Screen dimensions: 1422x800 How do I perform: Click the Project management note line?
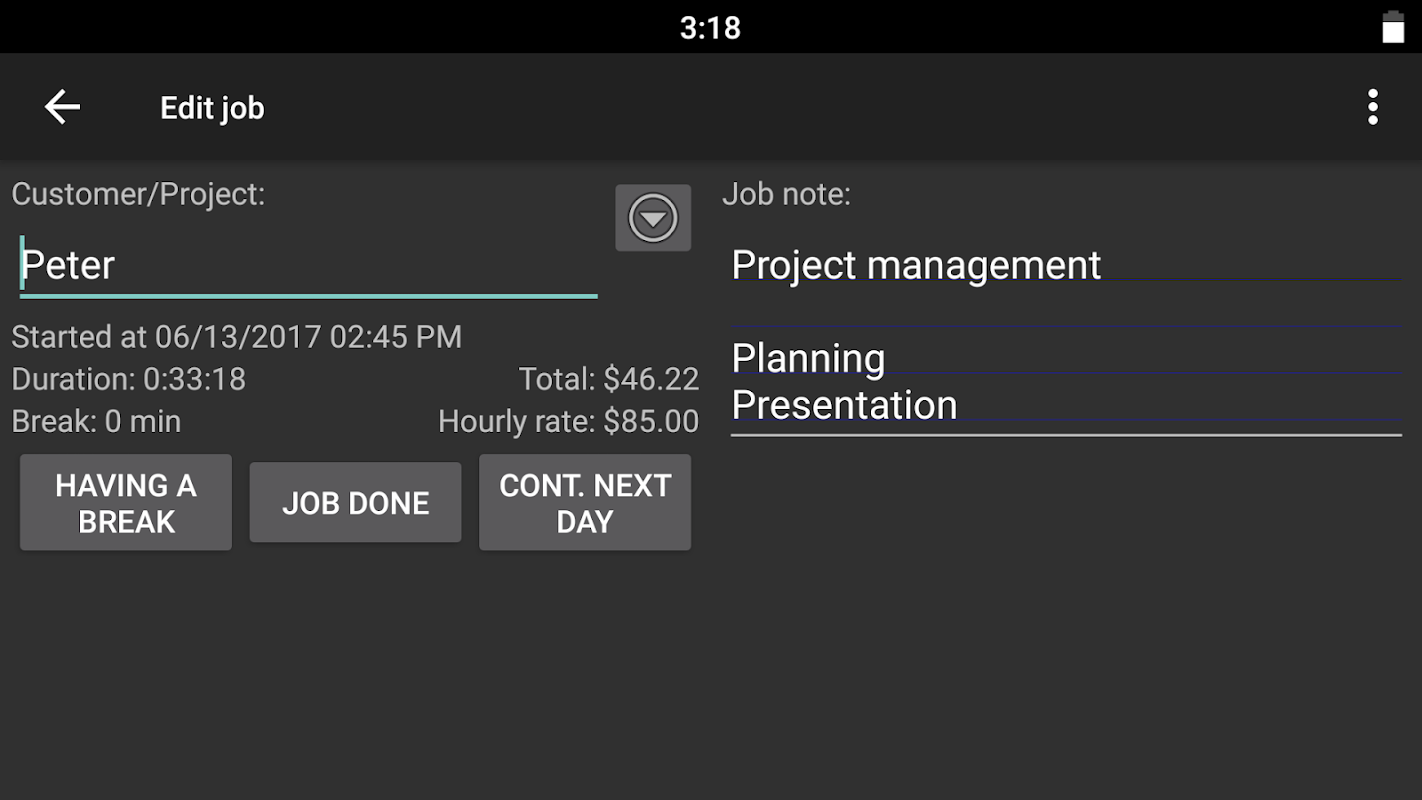tap(916, 265)
